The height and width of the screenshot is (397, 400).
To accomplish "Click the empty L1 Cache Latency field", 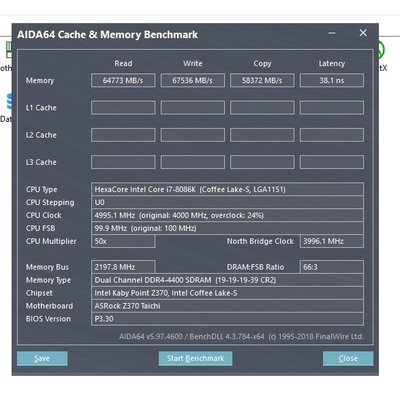I will point(332,108).
